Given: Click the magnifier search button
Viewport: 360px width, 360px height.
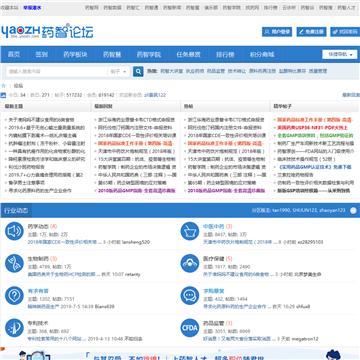Looking at the screenshot, I should point(138,71).
